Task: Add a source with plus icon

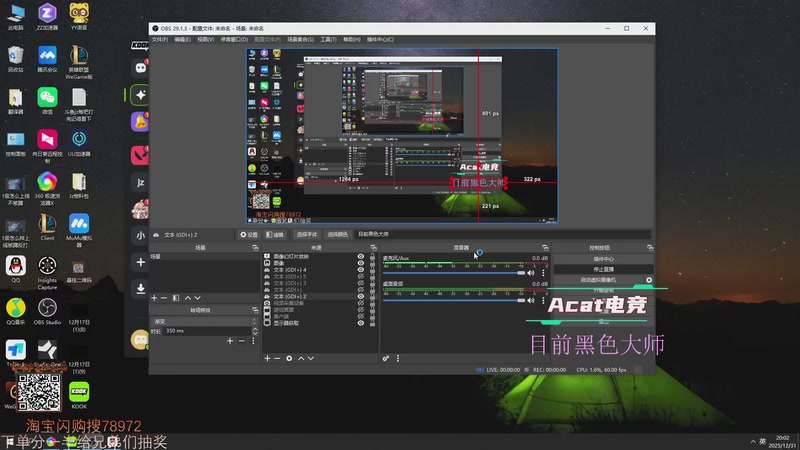Action: [x=267, y=359]
